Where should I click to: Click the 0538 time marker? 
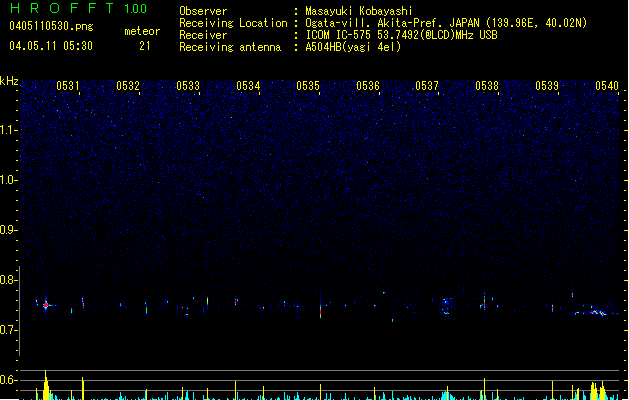[x=487, y=86]
